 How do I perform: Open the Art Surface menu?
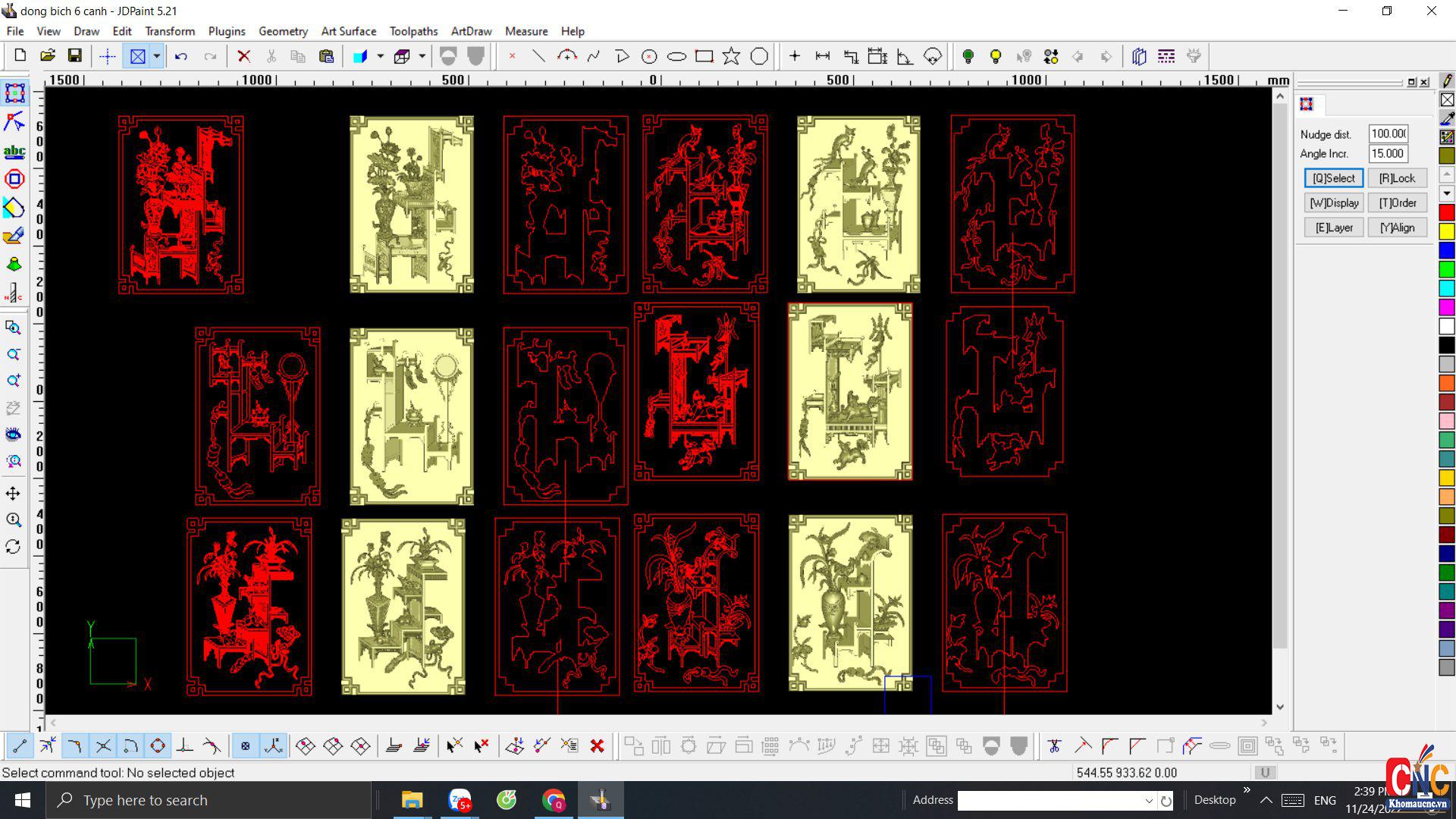coord(348,31)
